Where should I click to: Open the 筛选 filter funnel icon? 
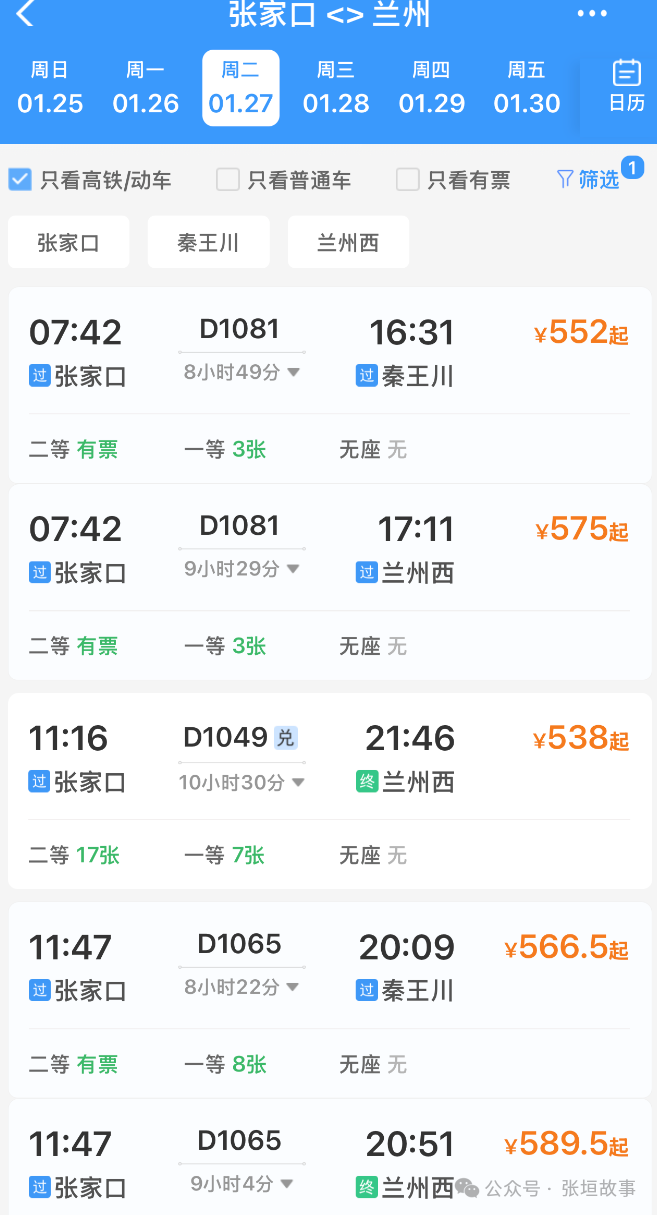566,179
